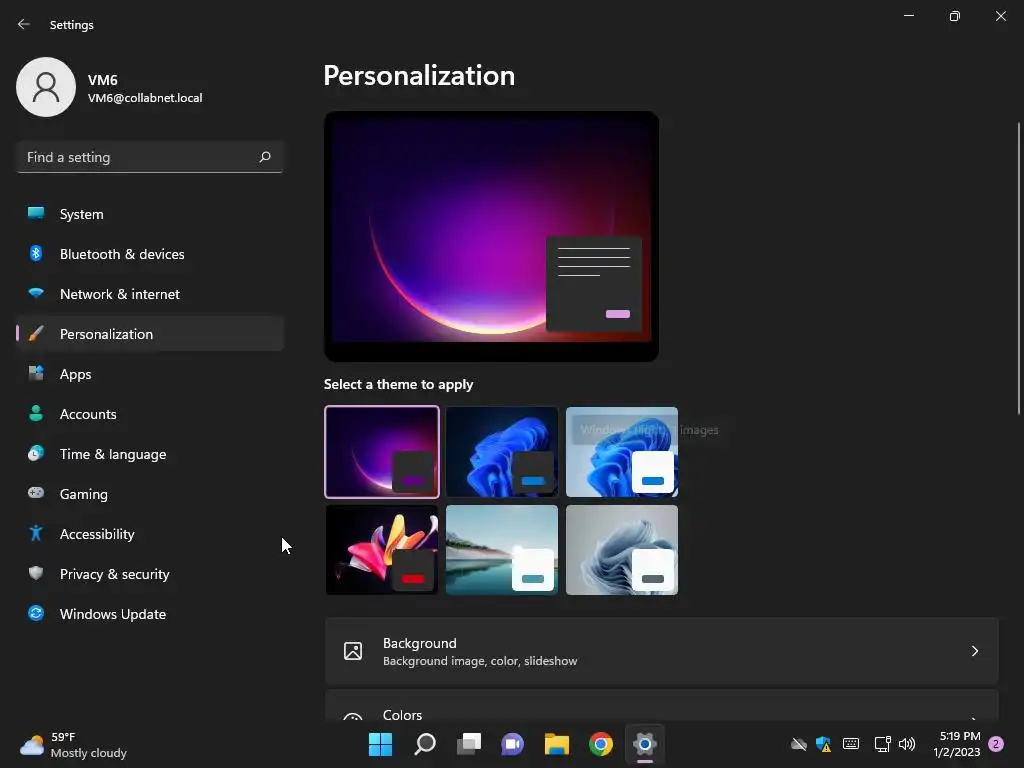Screen dimensions: 1024x768
Task: Click the Accounts person icon
Action: click(x=36, y=413)
